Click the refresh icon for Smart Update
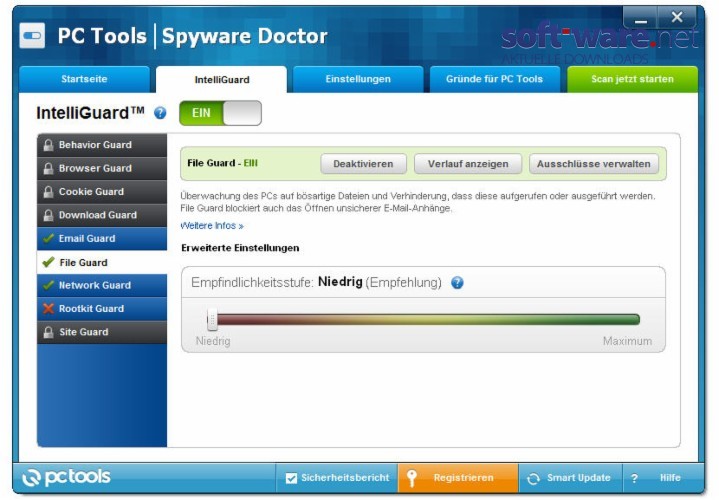The width and height of the screenshot is (719, 500). pos(533,478)
